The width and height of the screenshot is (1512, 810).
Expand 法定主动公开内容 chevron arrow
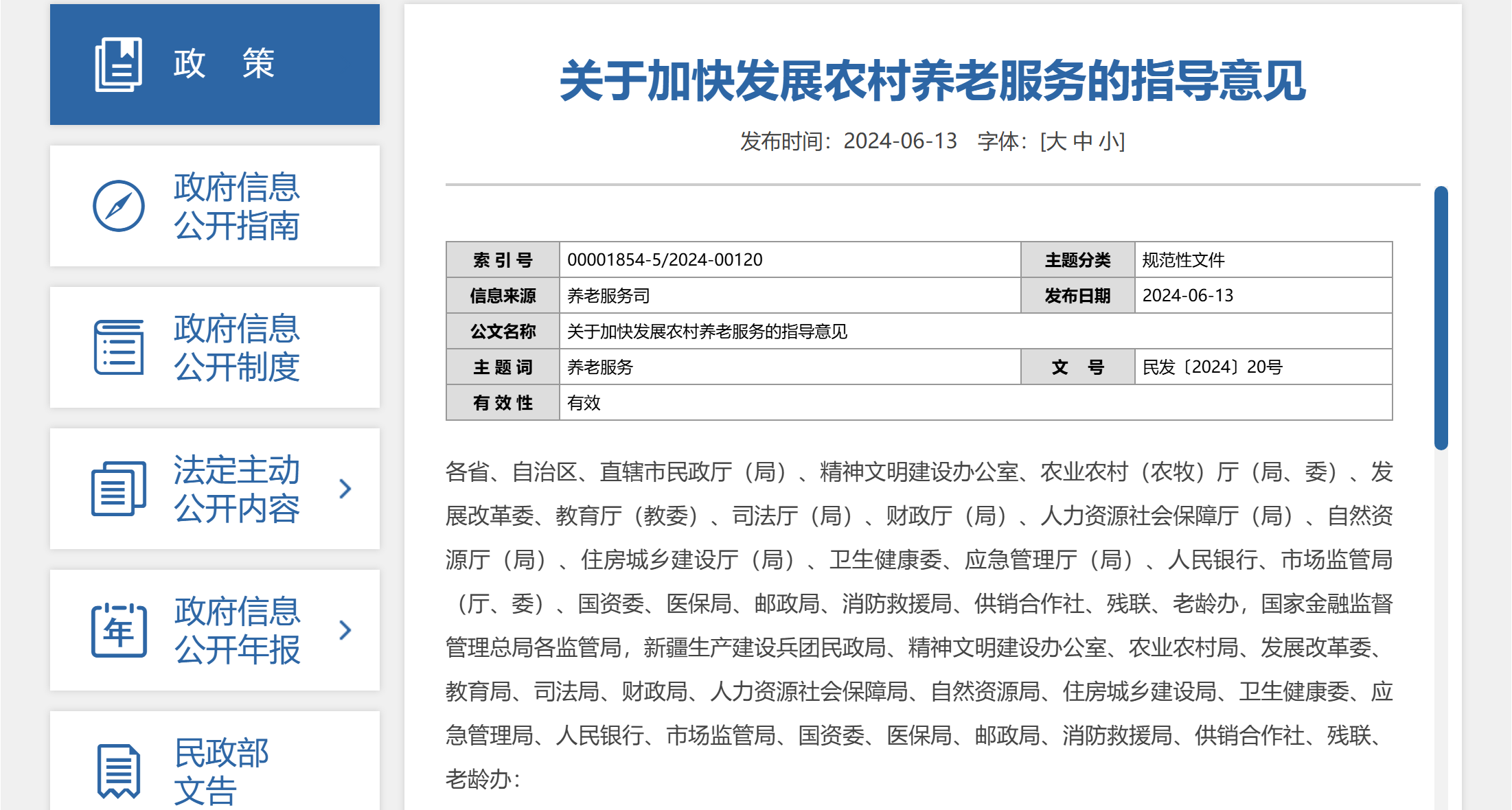pyautogui.click(x=345, y=489)
